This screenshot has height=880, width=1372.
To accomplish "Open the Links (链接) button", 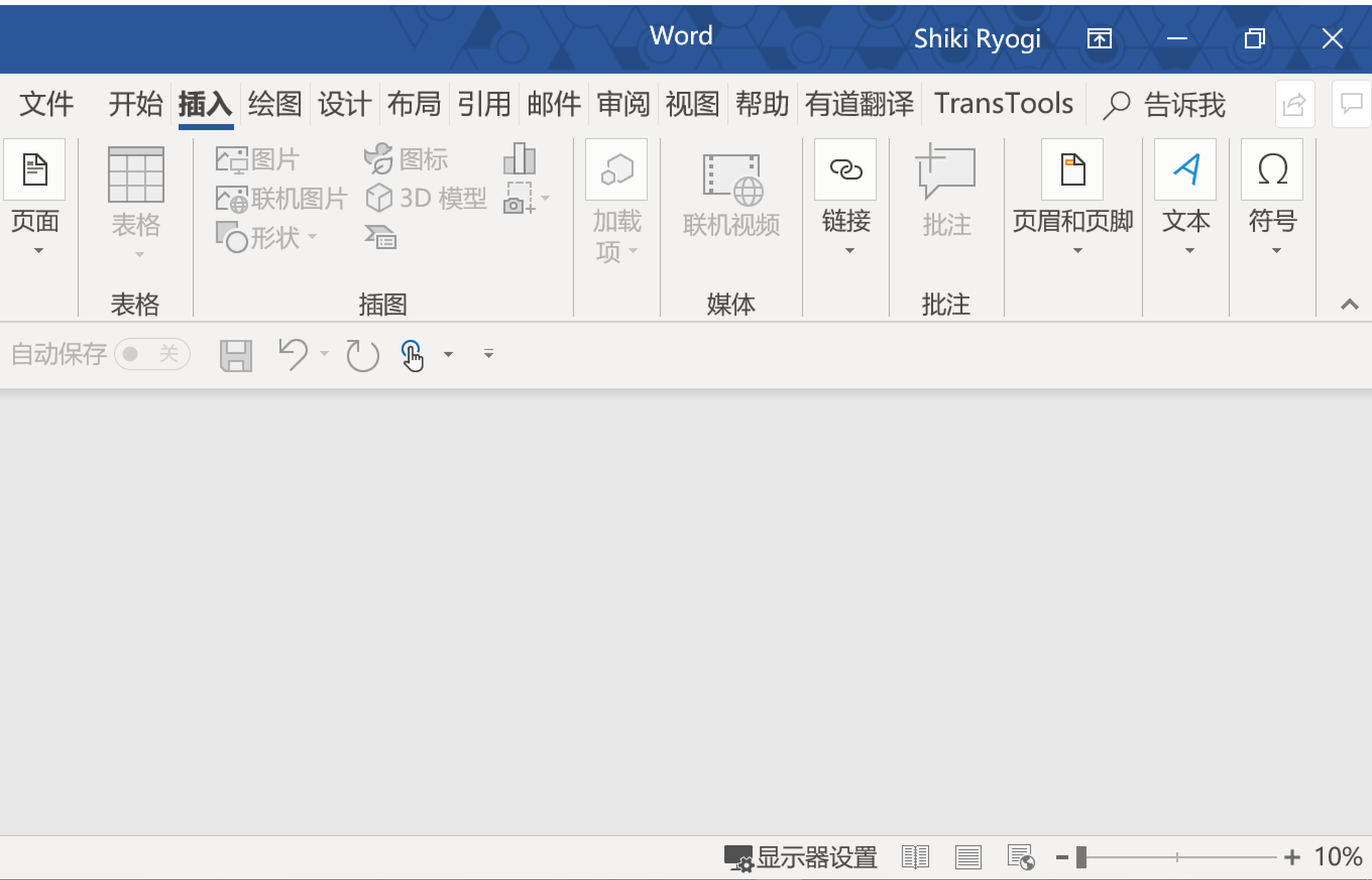I will pyautogui.click(x=845, y=170).
